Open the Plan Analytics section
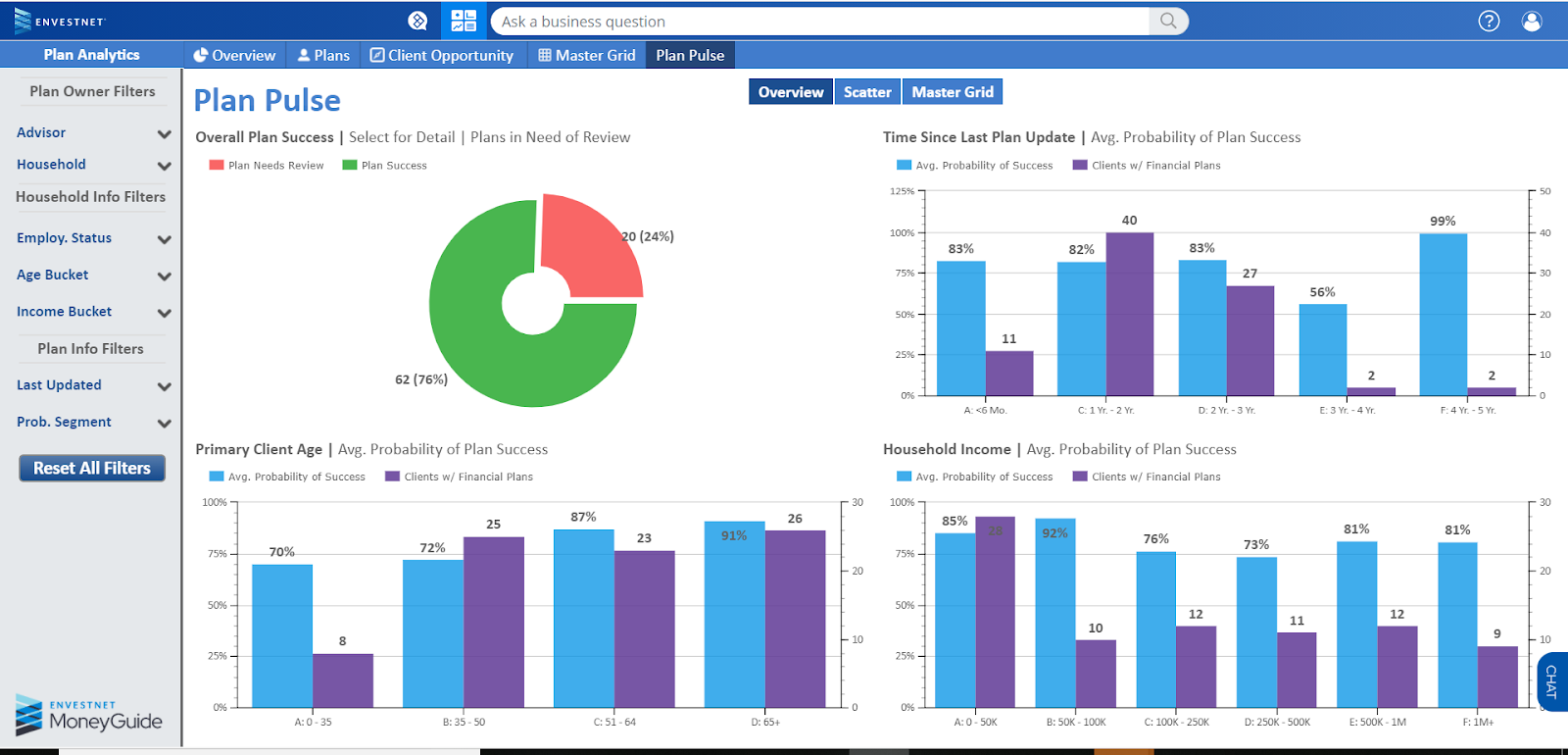This screenshot has width=1568, height=755. 91,55
